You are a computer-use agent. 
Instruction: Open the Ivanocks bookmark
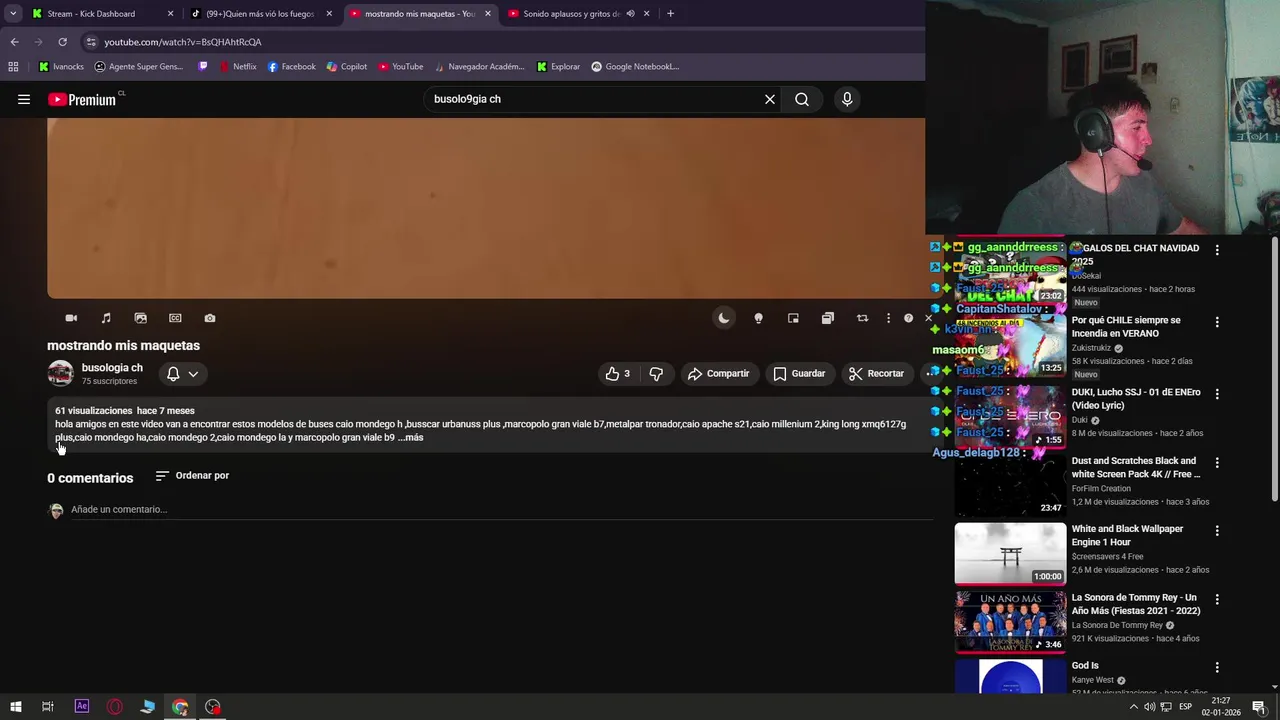[x=61, y=67]
